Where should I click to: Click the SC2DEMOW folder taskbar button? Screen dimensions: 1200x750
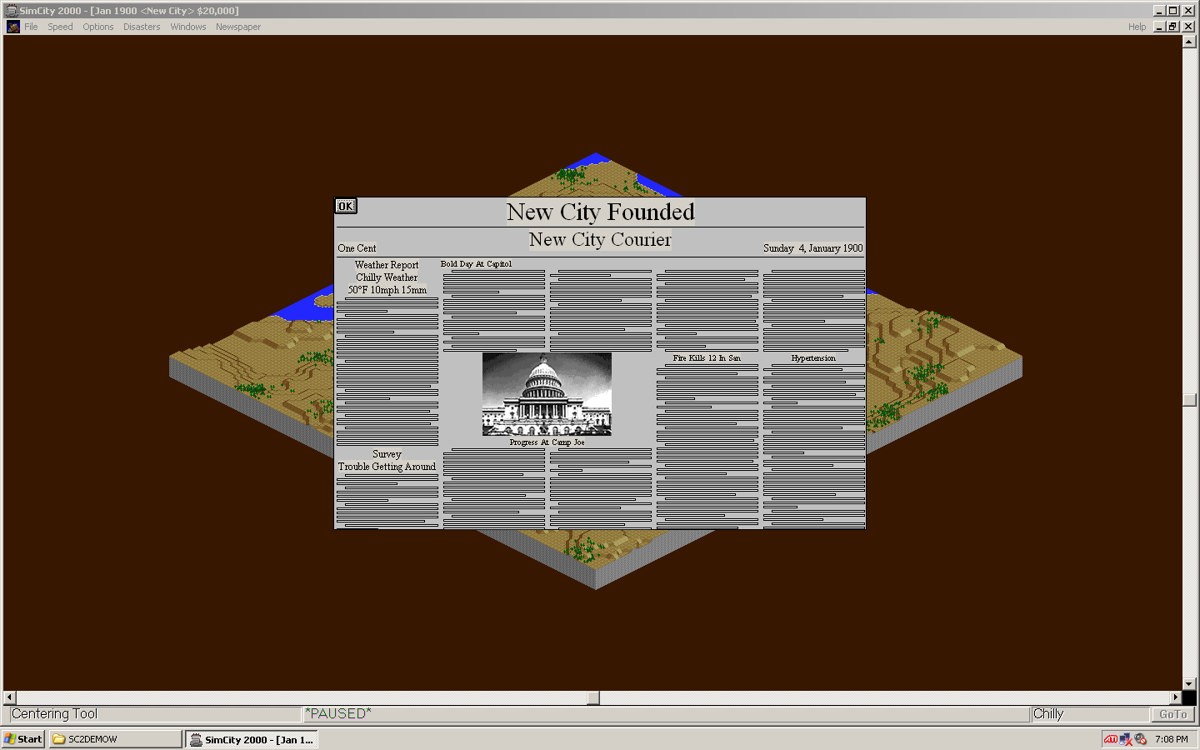(110, 739)
